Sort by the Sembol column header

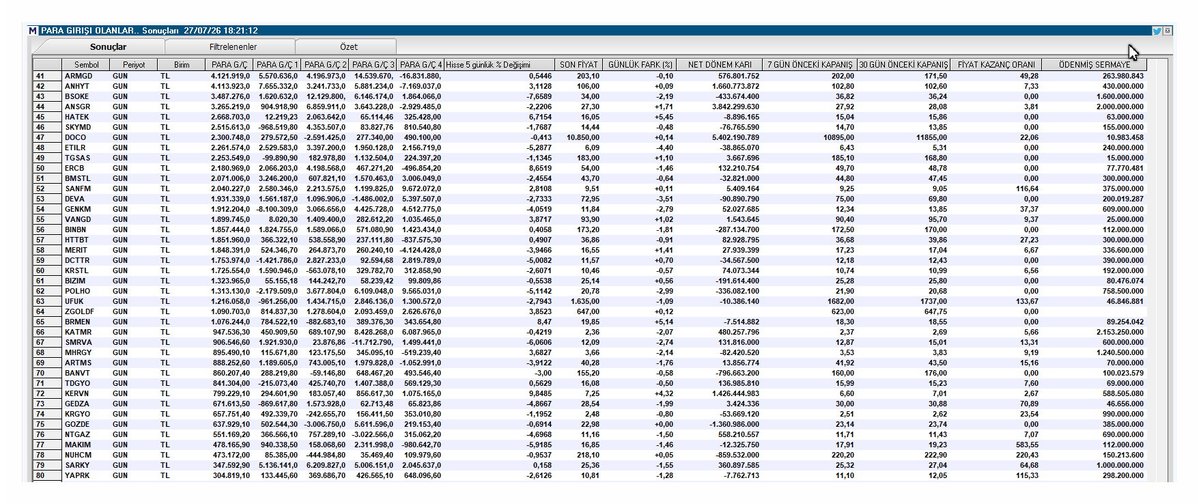[86, 65]
